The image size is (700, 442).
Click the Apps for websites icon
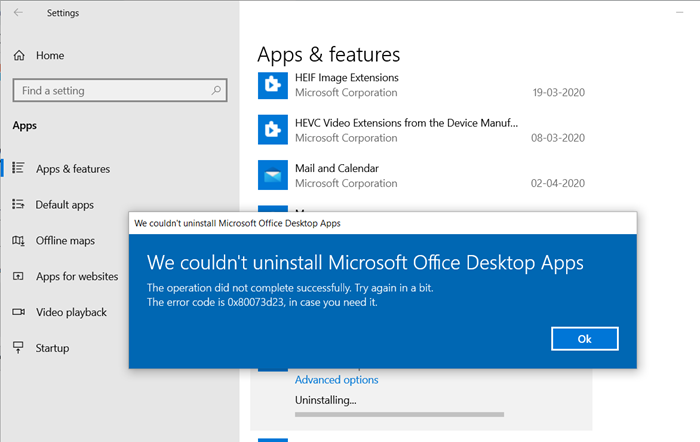point(18,277)
